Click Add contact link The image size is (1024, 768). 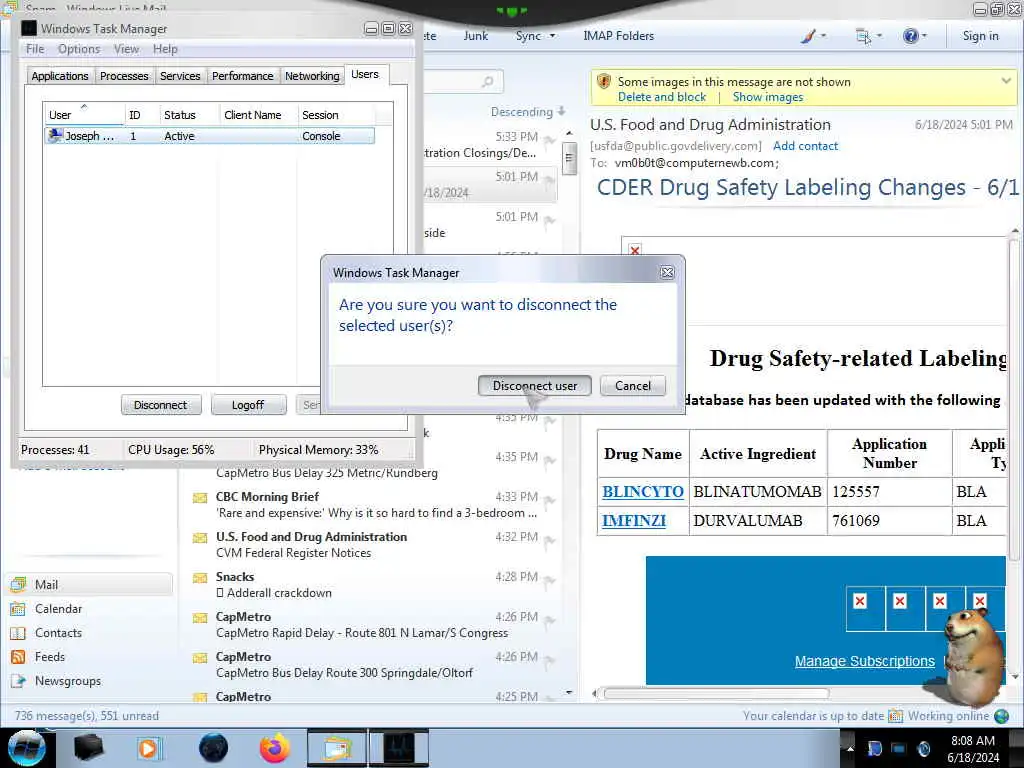coord(805,146)
